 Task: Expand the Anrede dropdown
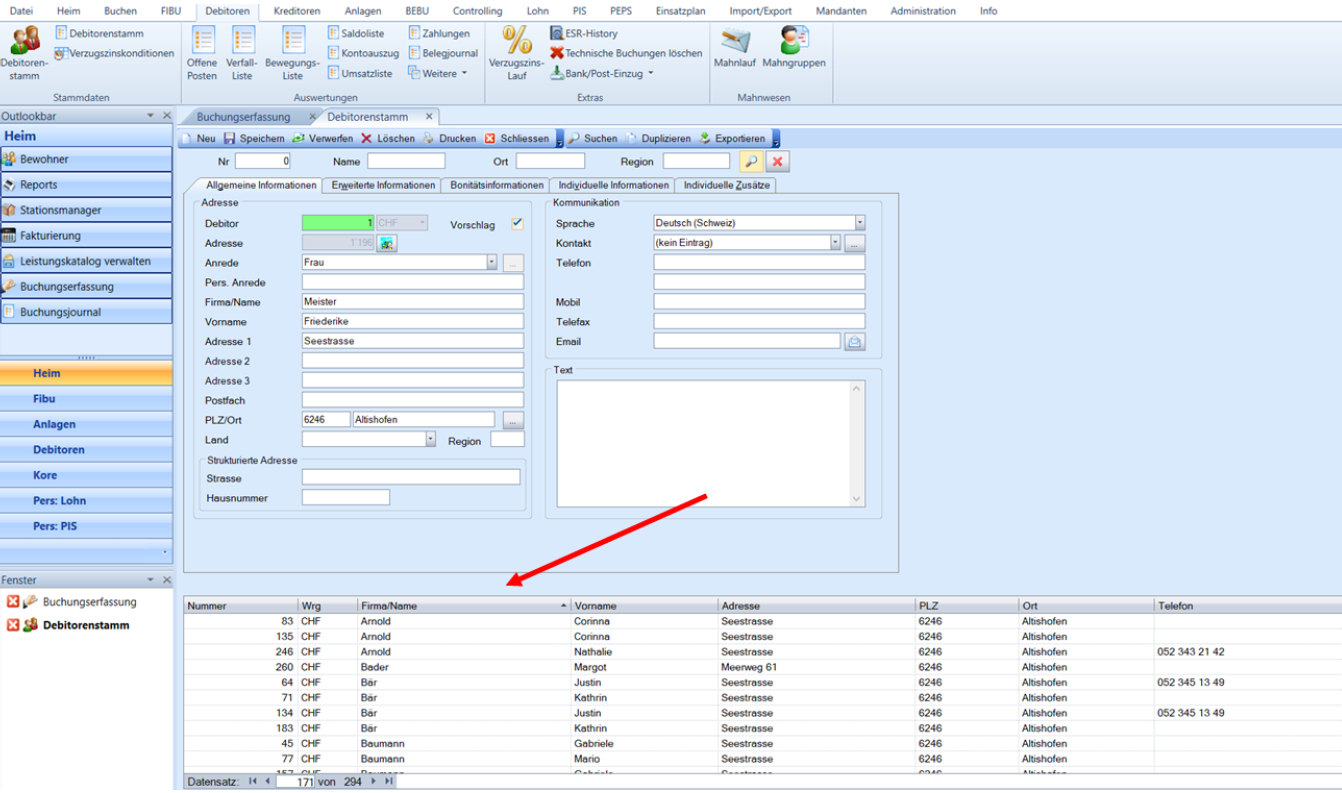coord(491,263)
